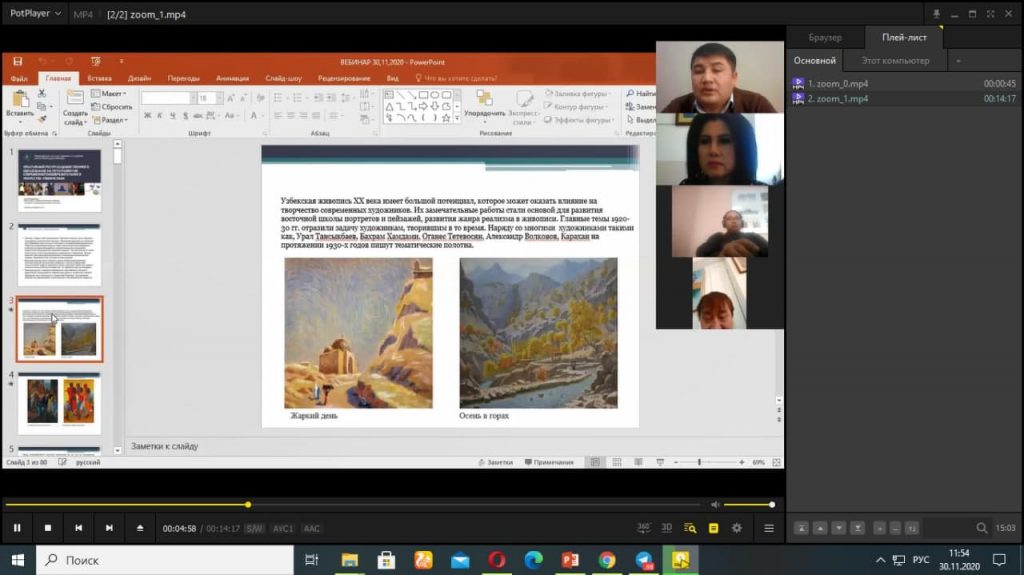Mute audio with the speaker icon
Image resolution: width=1024 pixels, height=575 pixels.
715,504
